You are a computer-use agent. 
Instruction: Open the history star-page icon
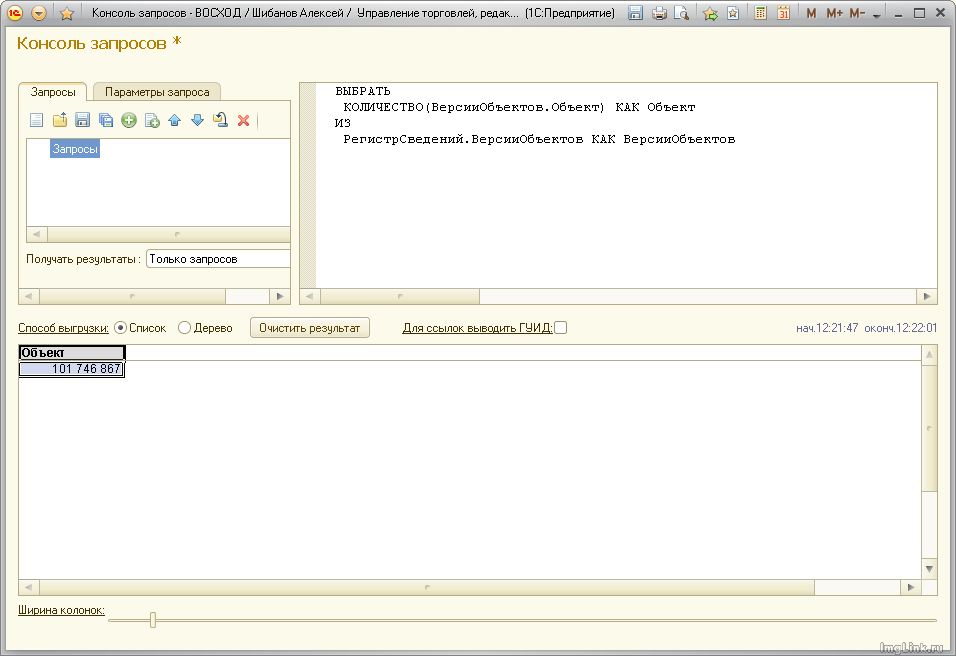733,13
